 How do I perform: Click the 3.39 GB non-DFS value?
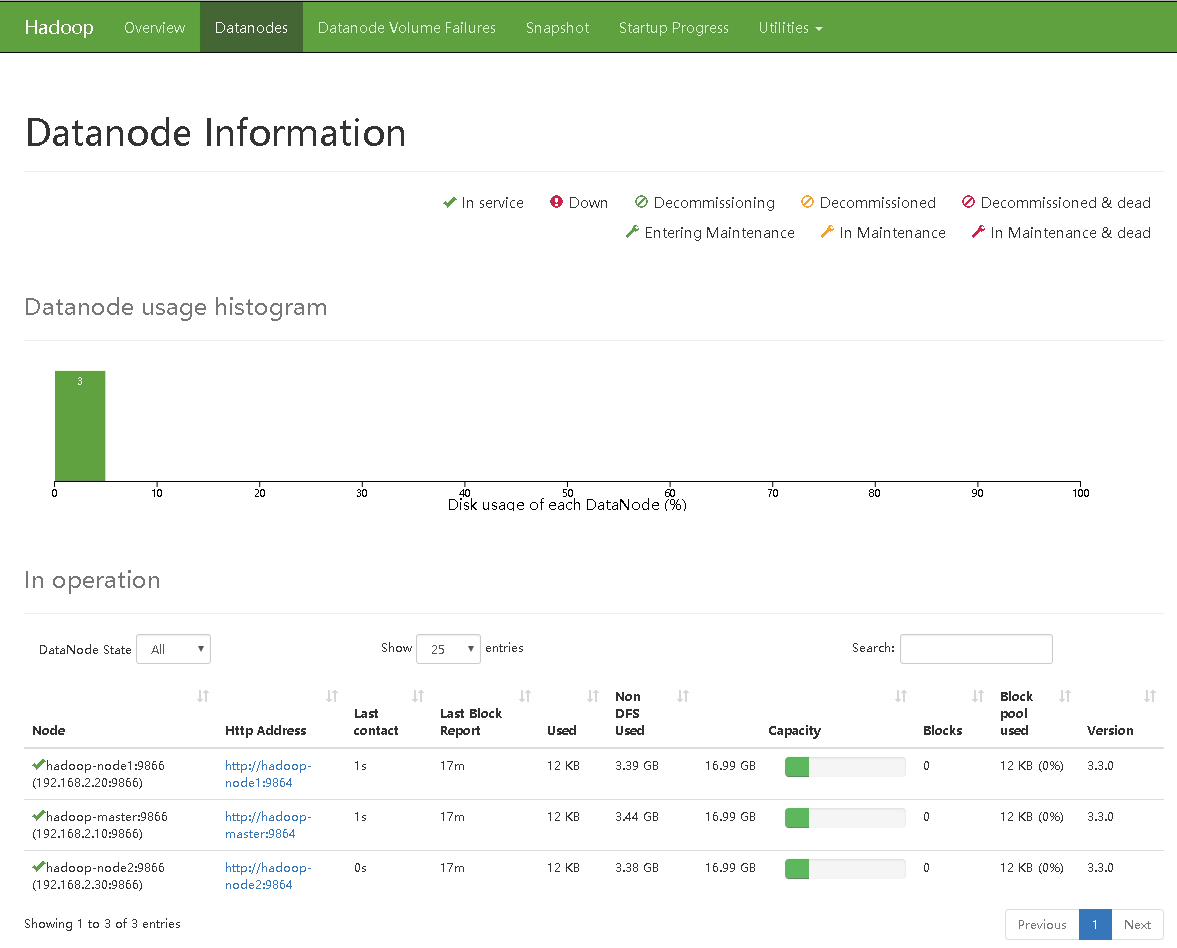[x=637, y=766]
